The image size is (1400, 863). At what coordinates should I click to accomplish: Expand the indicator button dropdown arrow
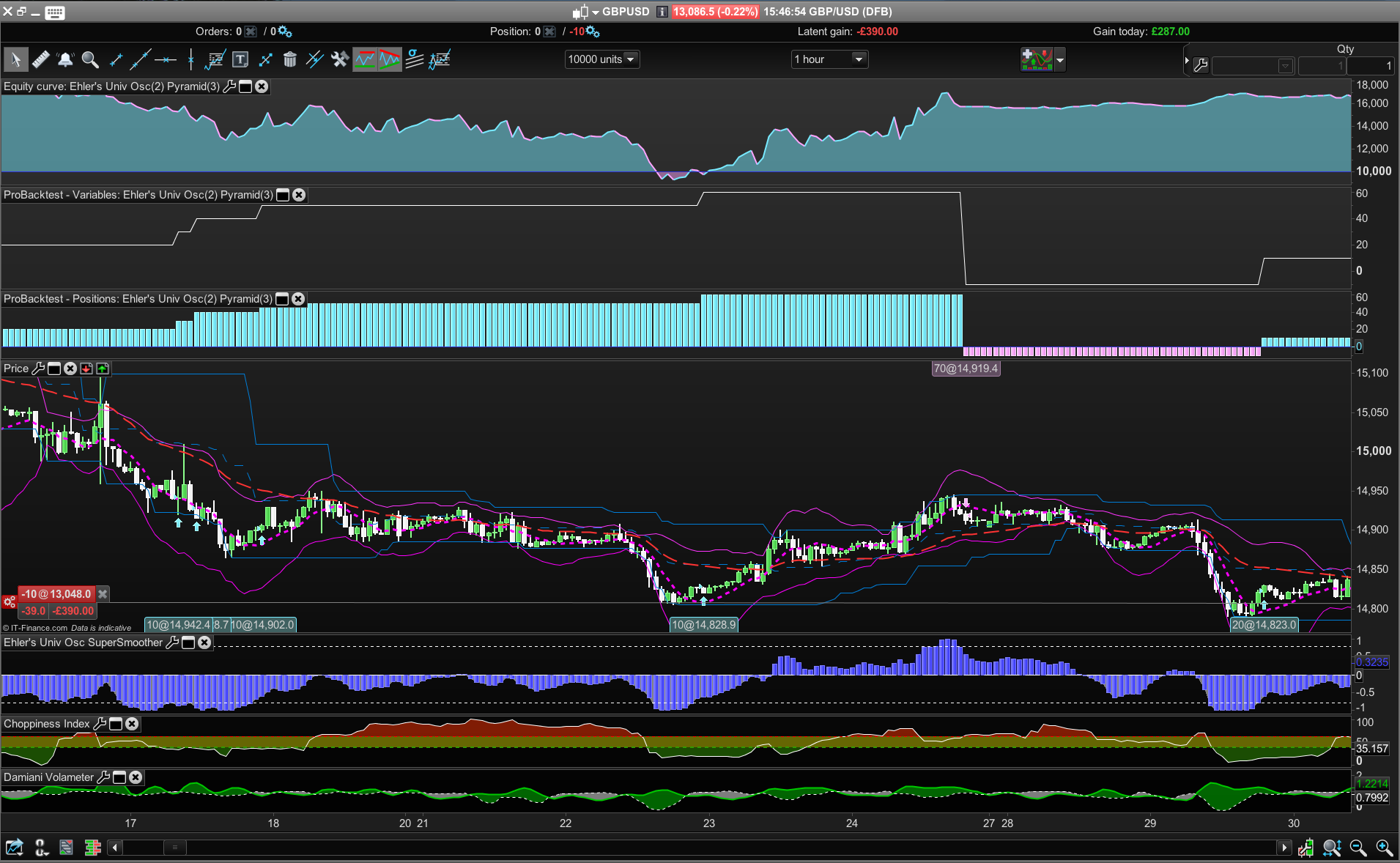coord(1060,59)
